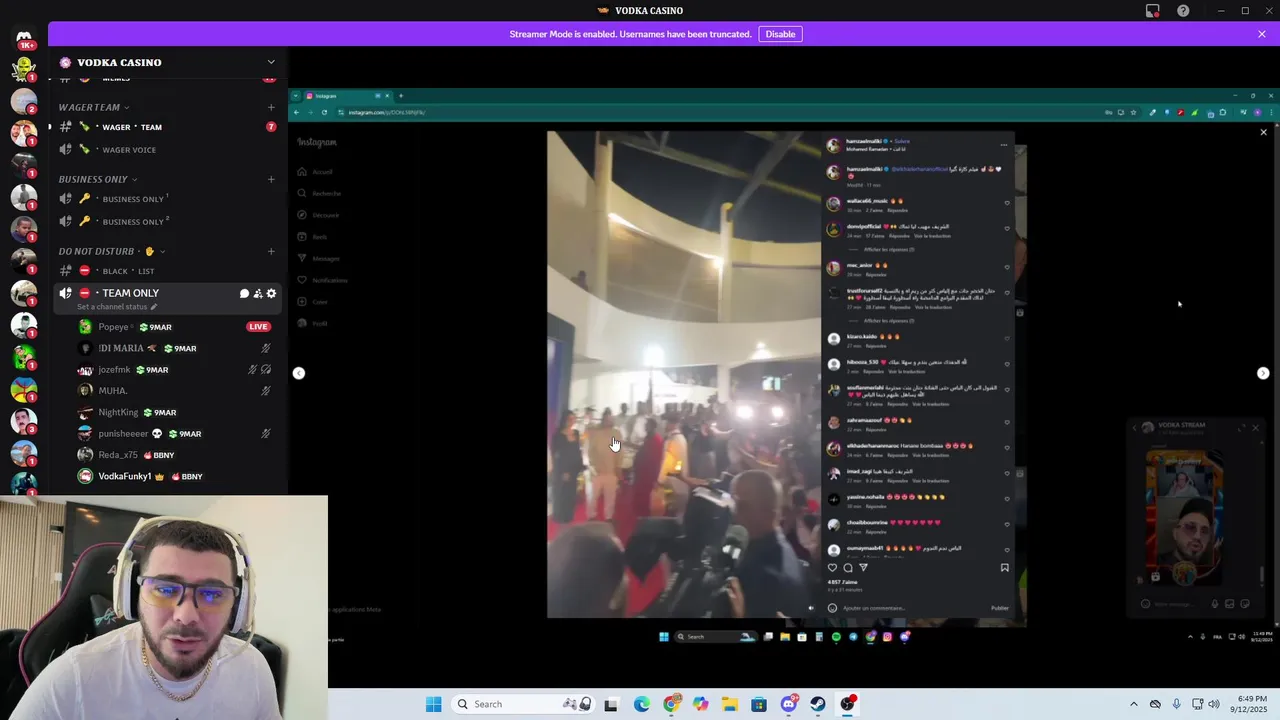Open the chat for TEAM ONLY voice channel

click(244, 293)
